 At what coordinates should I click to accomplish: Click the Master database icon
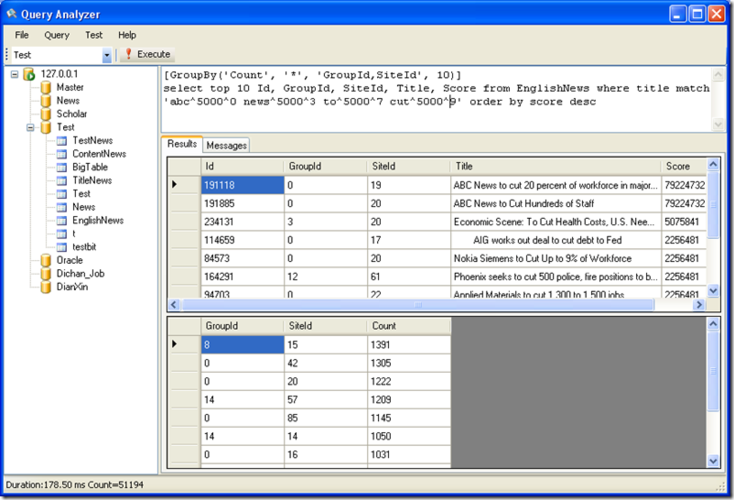click(46, 88)
